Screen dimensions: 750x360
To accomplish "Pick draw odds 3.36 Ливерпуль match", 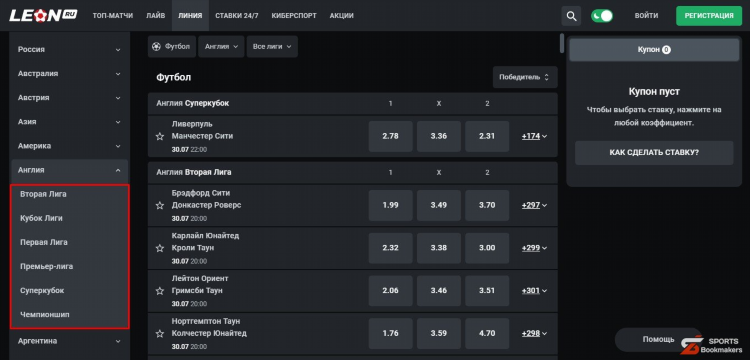I will tap(439, 136).
